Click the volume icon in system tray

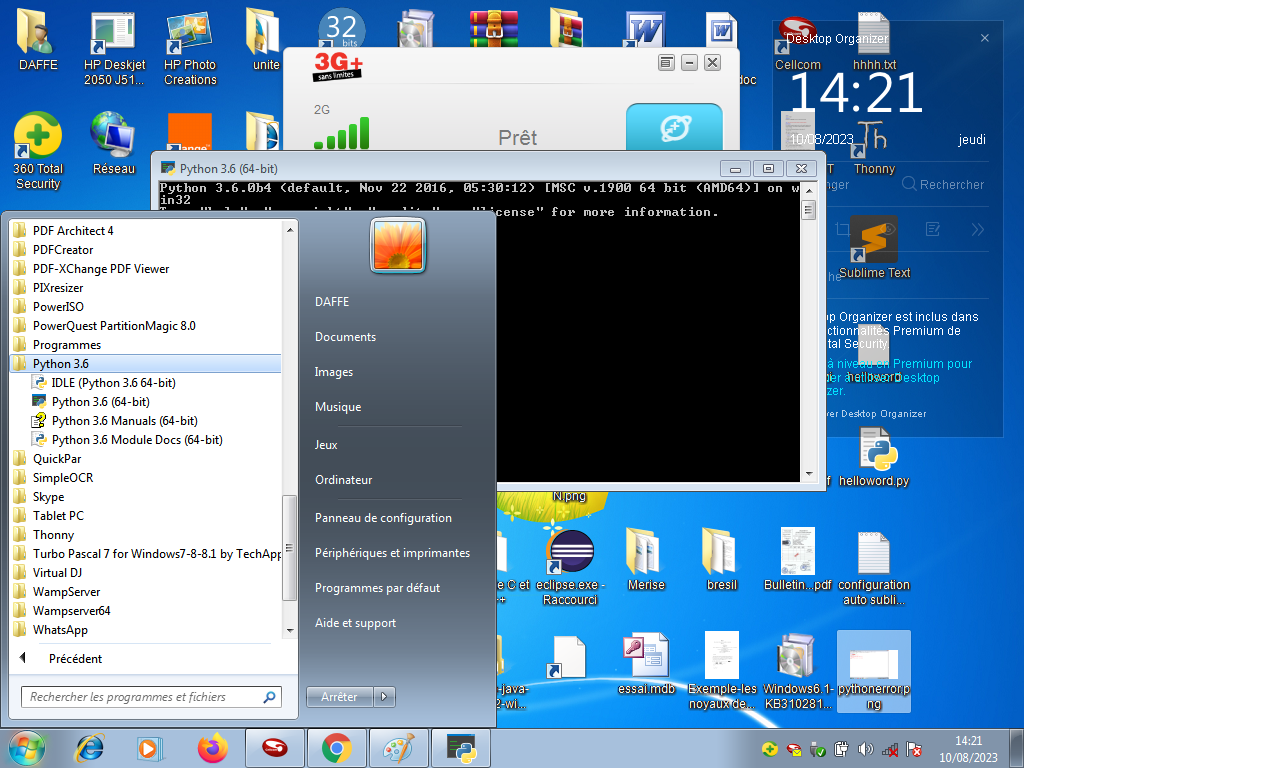pos(865,749)
